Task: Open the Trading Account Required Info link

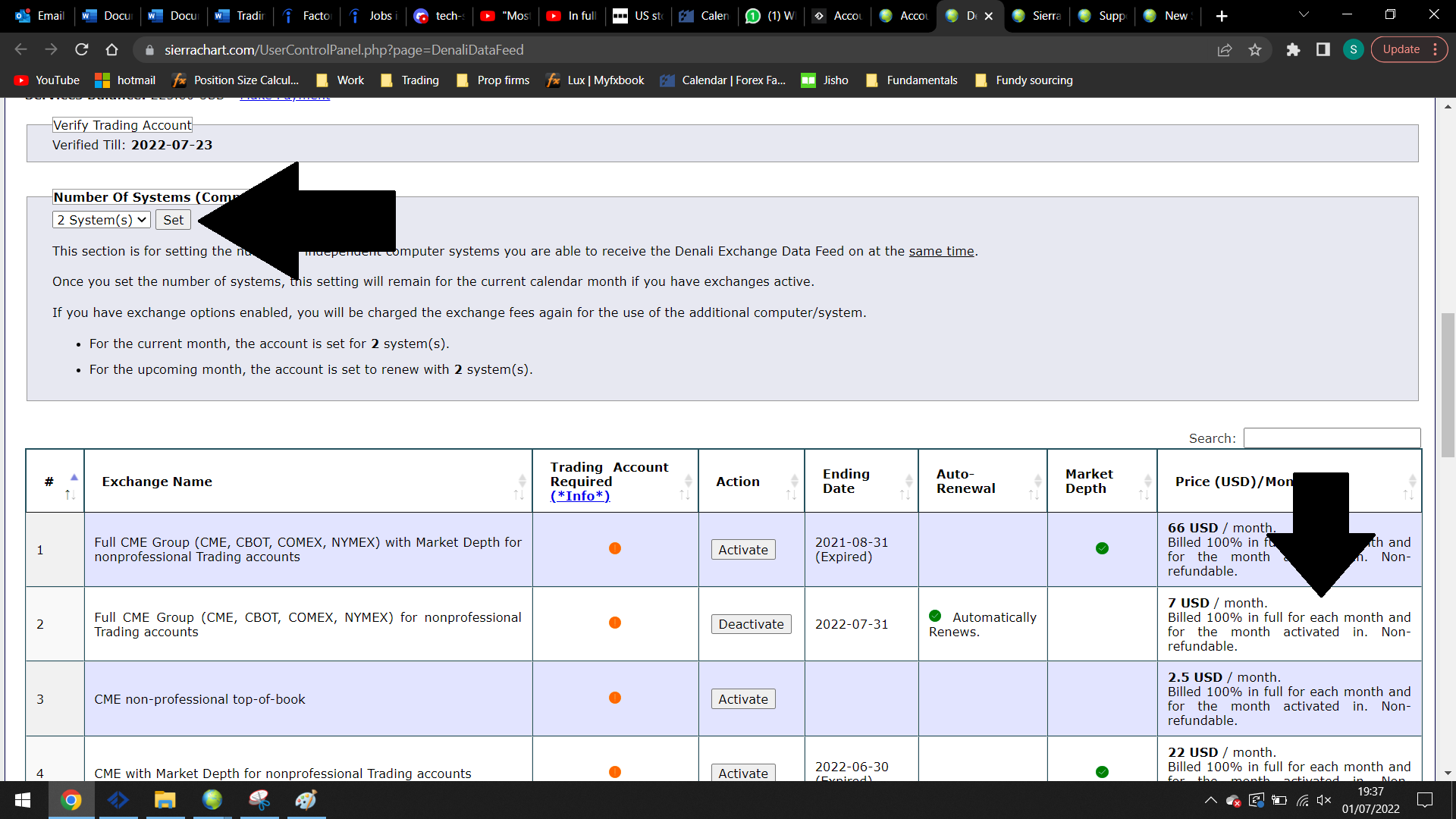Action: [580, 496]
